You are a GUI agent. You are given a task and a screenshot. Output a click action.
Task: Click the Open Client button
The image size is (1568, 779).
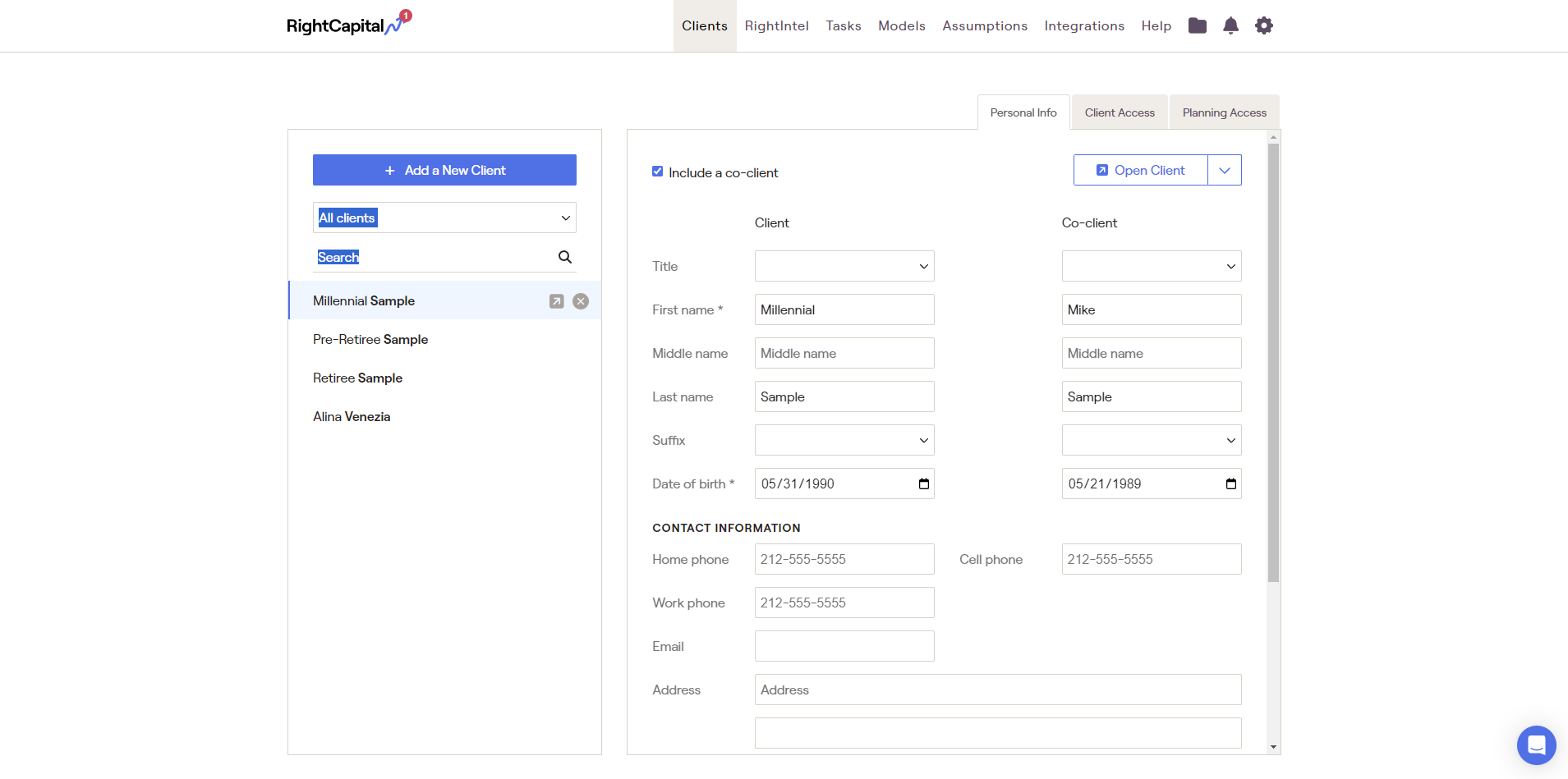point(1141,170)
